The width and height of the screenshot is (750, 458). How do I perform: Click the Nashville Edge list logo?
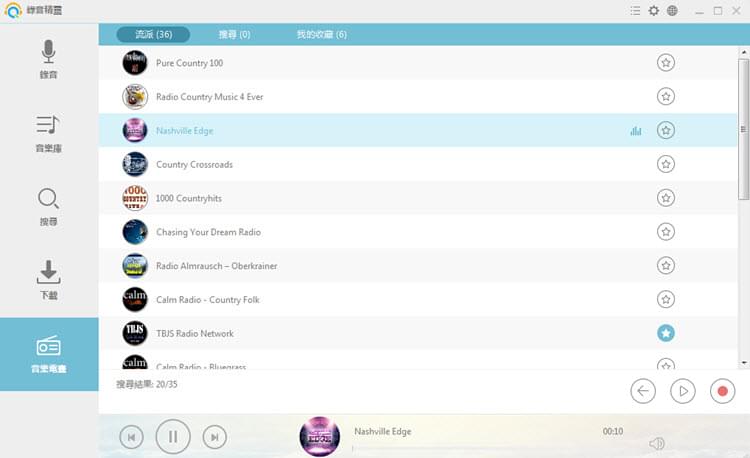click(x=135, y=131)
